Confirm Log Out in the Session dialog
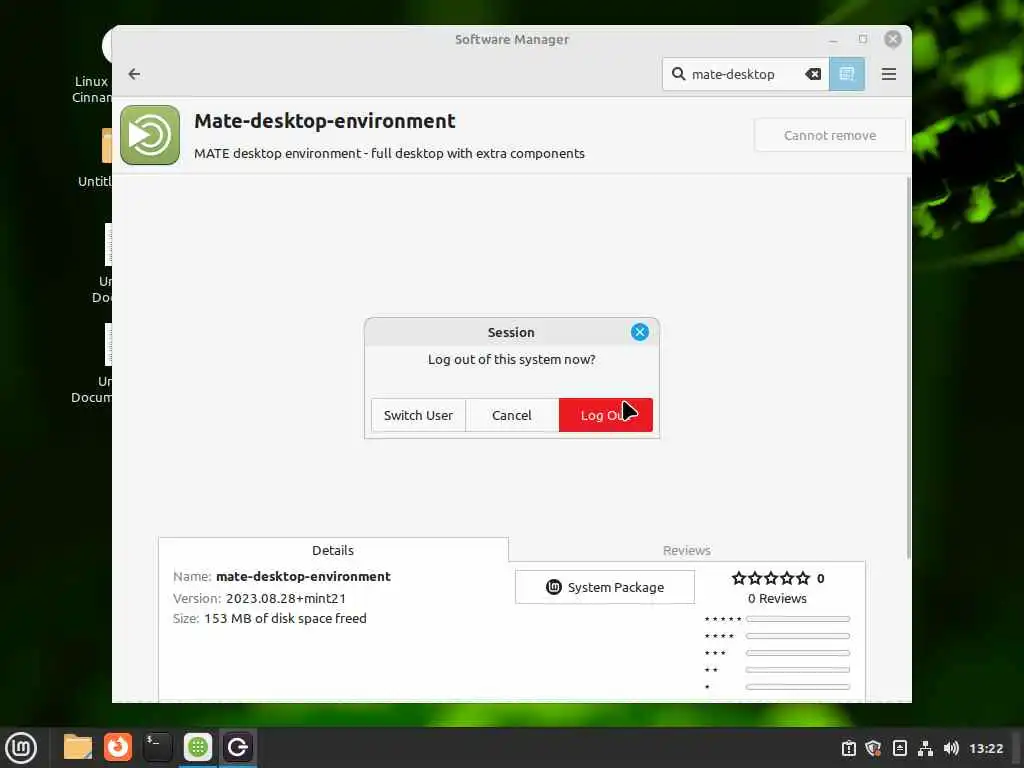 click(605, 415)
